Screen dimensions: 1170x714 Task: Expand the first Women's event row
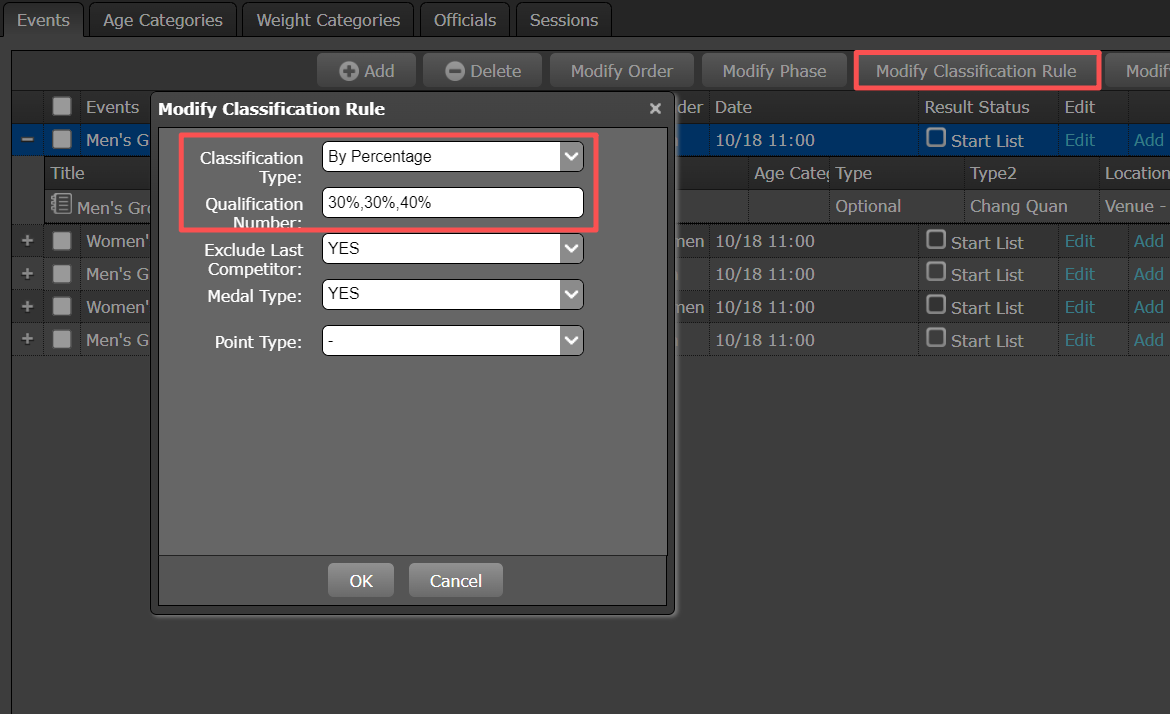click(27, 241)
